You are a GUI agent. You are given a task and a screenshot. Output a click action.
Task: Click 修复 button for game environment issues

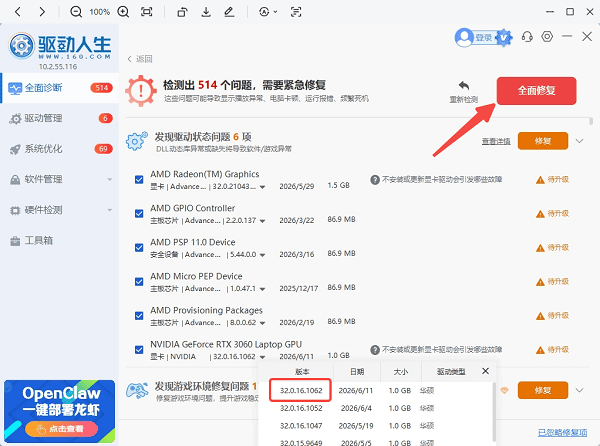(x=543, y=391)
